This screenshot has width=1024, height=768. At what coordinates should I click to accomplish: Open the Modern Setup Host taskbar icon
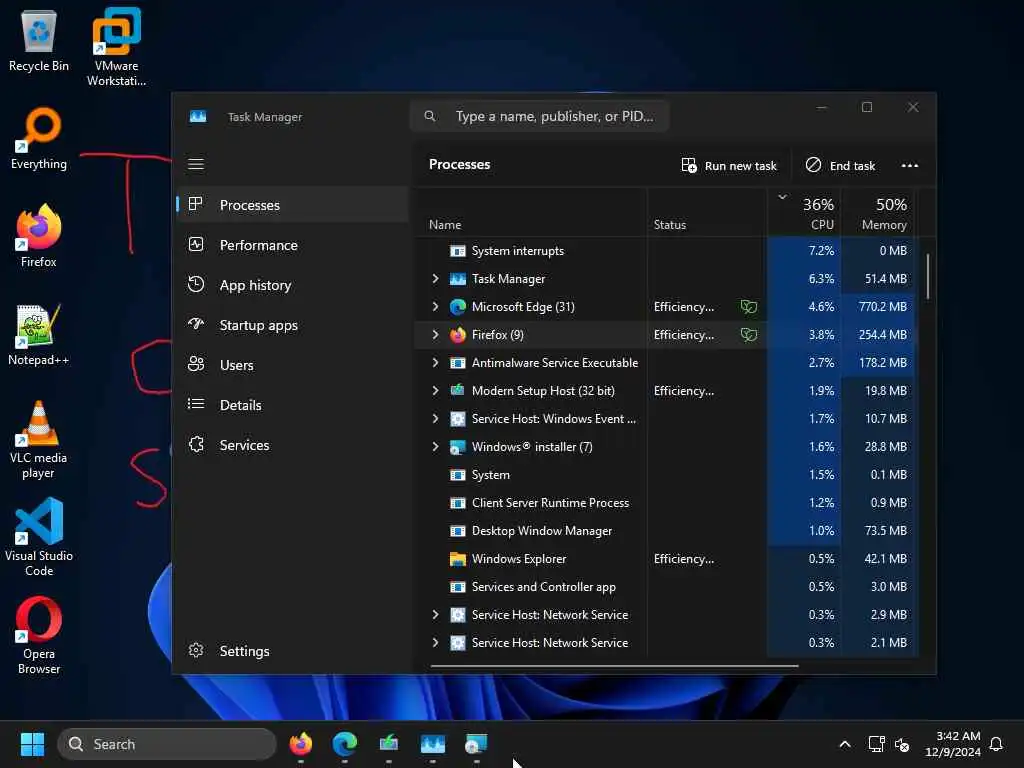pyautogui.click(x=389, y=744)
